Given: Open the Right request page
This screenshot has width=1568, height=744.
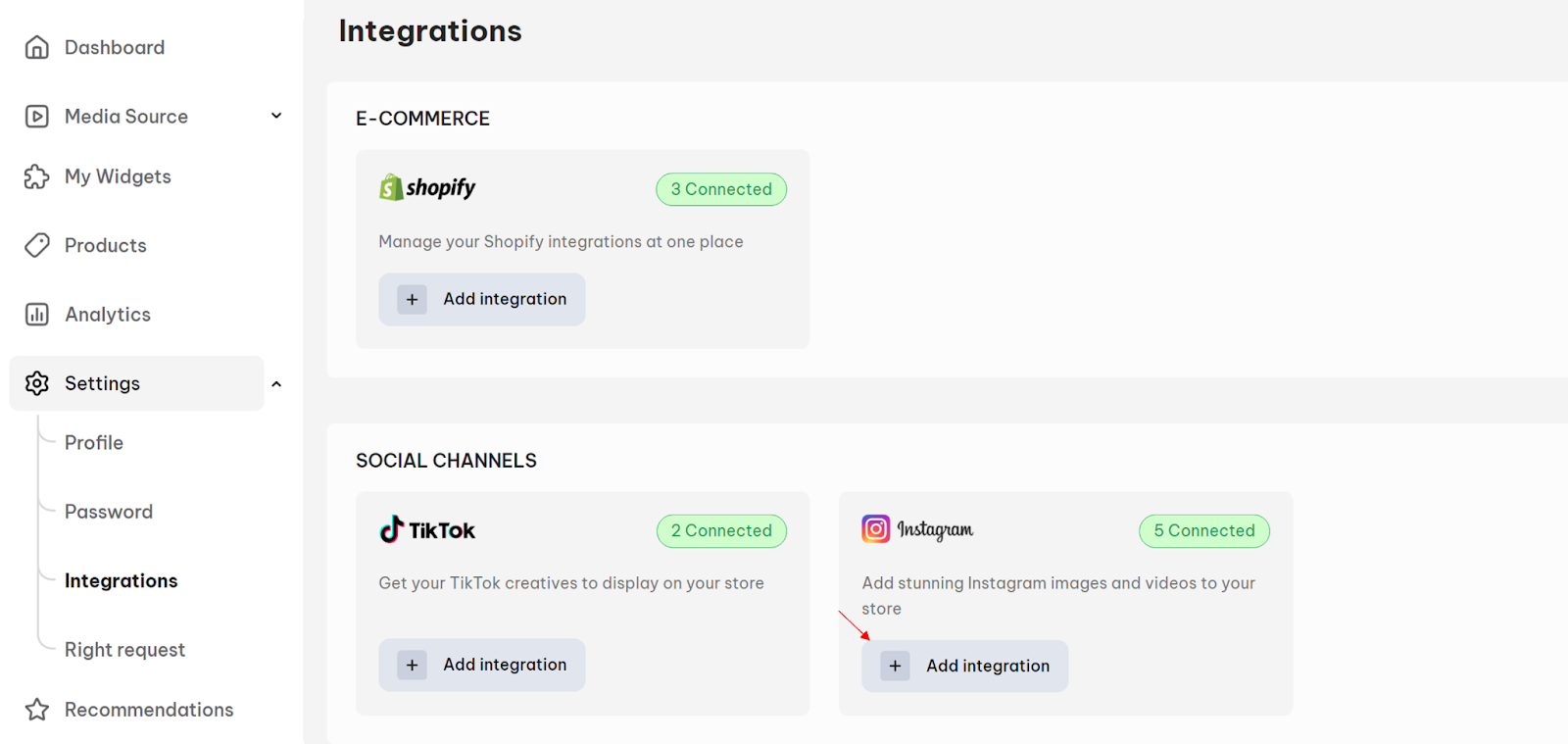Looking at the screenshot, I should (x=124, y=650).
